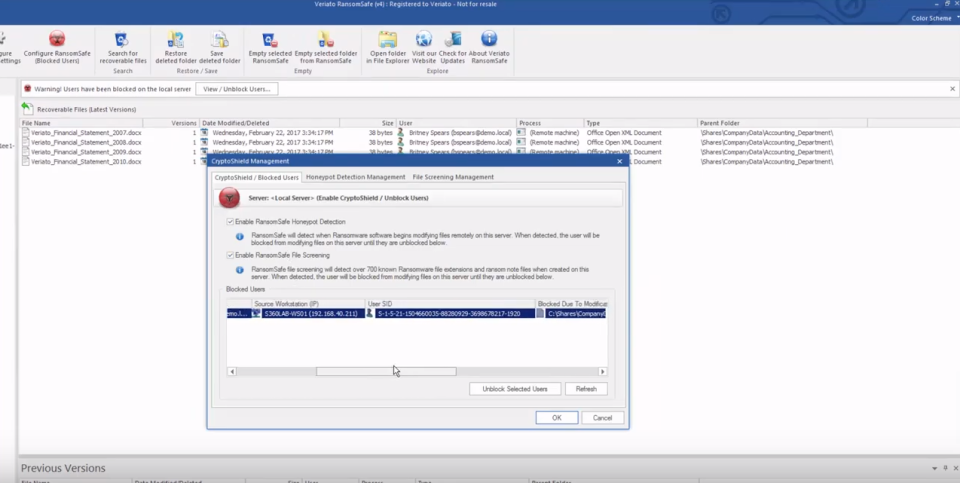Toggle Enable RansomSafe Honeypot Detection checkbox

coord(230,221)
